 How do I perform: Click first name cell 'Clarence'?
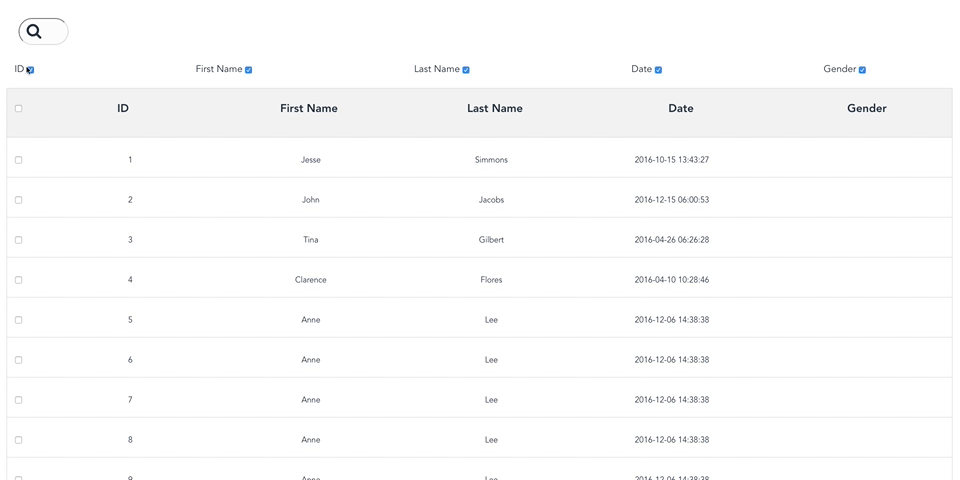(x=311, y=280)
